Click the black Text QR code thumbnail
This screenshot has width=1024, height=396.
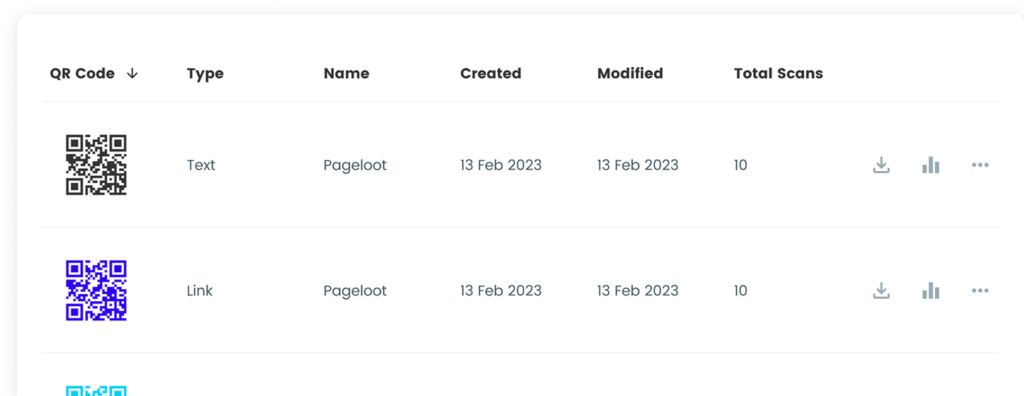pyautogui.click(x=96, y=165)
